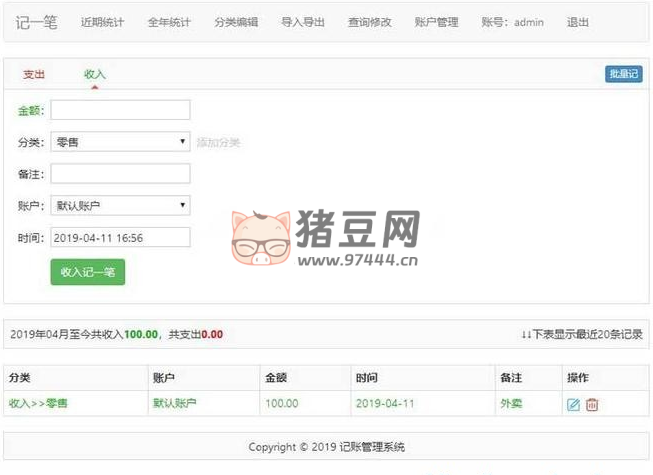Viewport: 653px width, 475px height.
Task: Open 近期统计 in the navigation bar
Action: pos(102,22)
